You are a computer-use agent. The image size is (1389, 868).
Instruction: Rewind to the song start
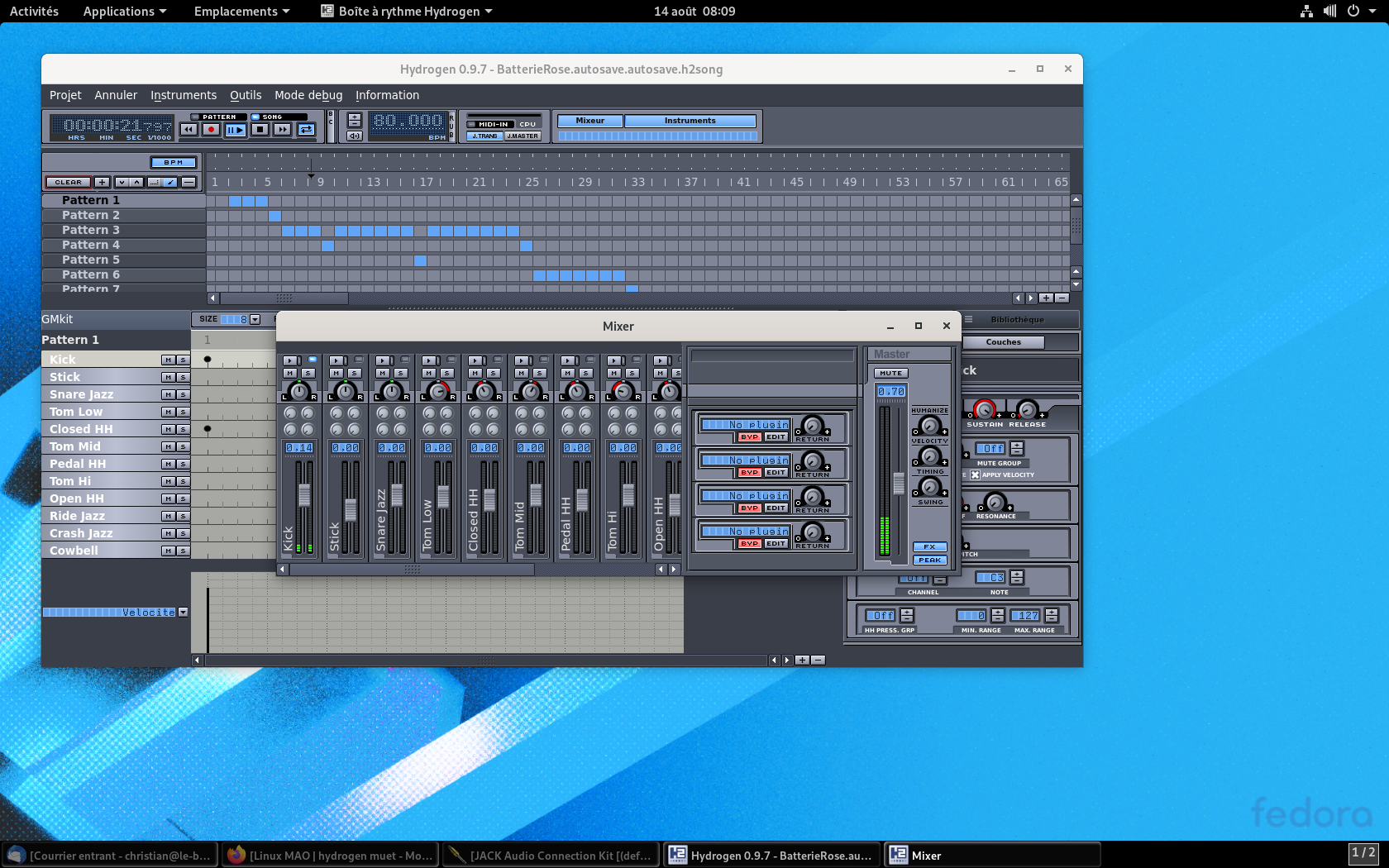[x=189, y=130]
